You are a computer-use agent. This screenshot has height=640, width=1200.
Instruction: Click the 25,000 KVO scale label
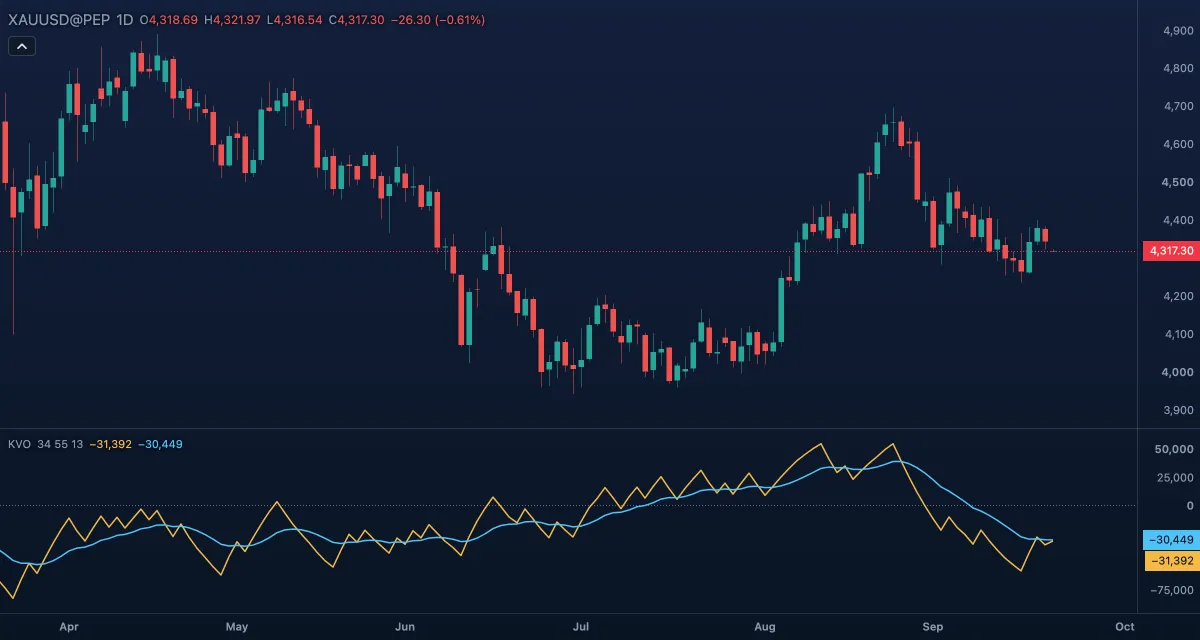click(1175, 478)
